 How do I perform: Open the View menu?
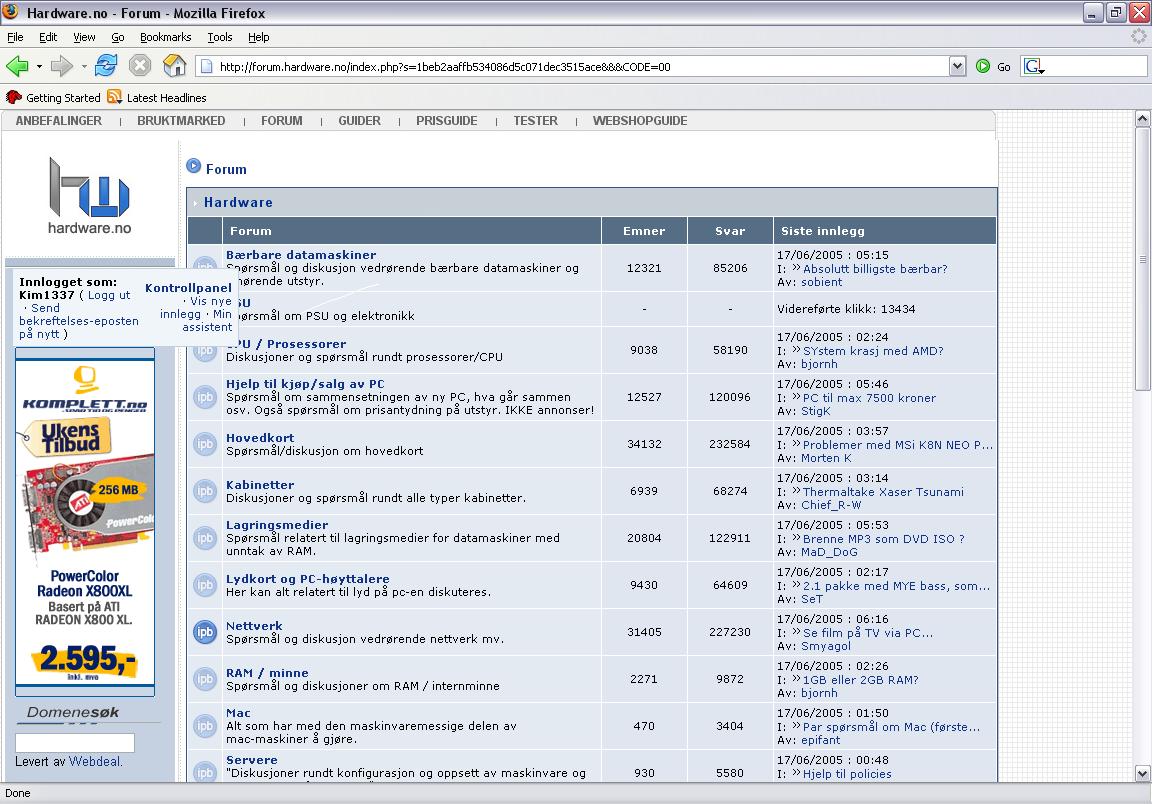click(x=84, y=37)
